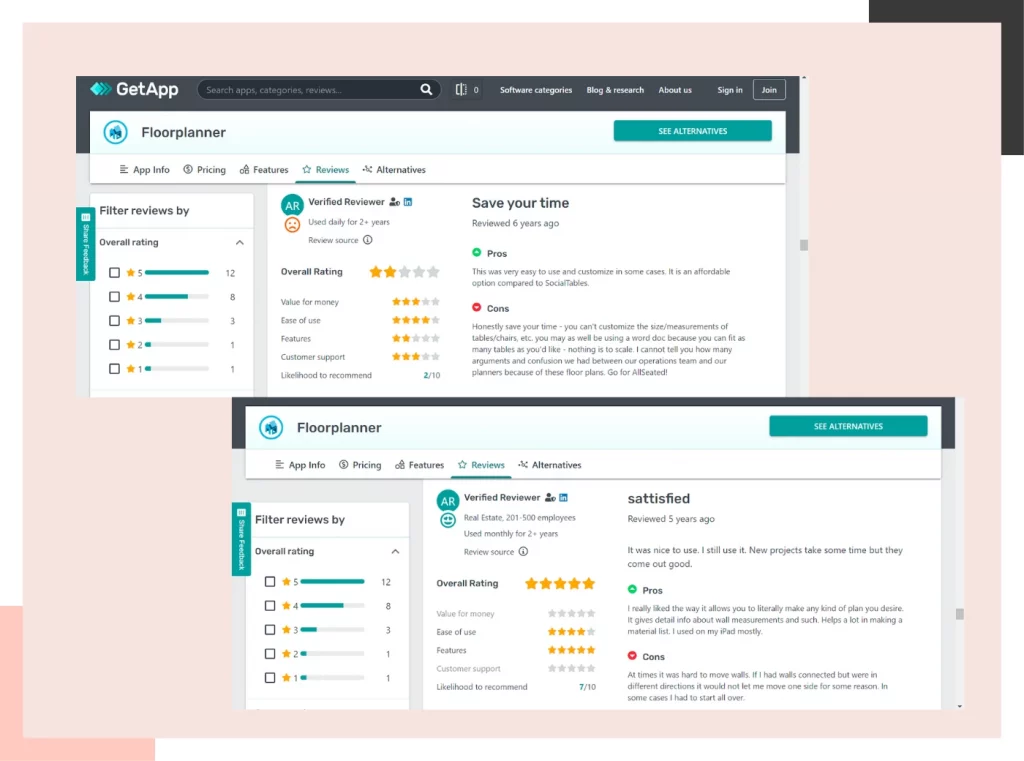This screenshot has width=1024, height=761.
Task: Check the 4-star filter in lower window
Action: pyautogui.click(x=270, y=606)
